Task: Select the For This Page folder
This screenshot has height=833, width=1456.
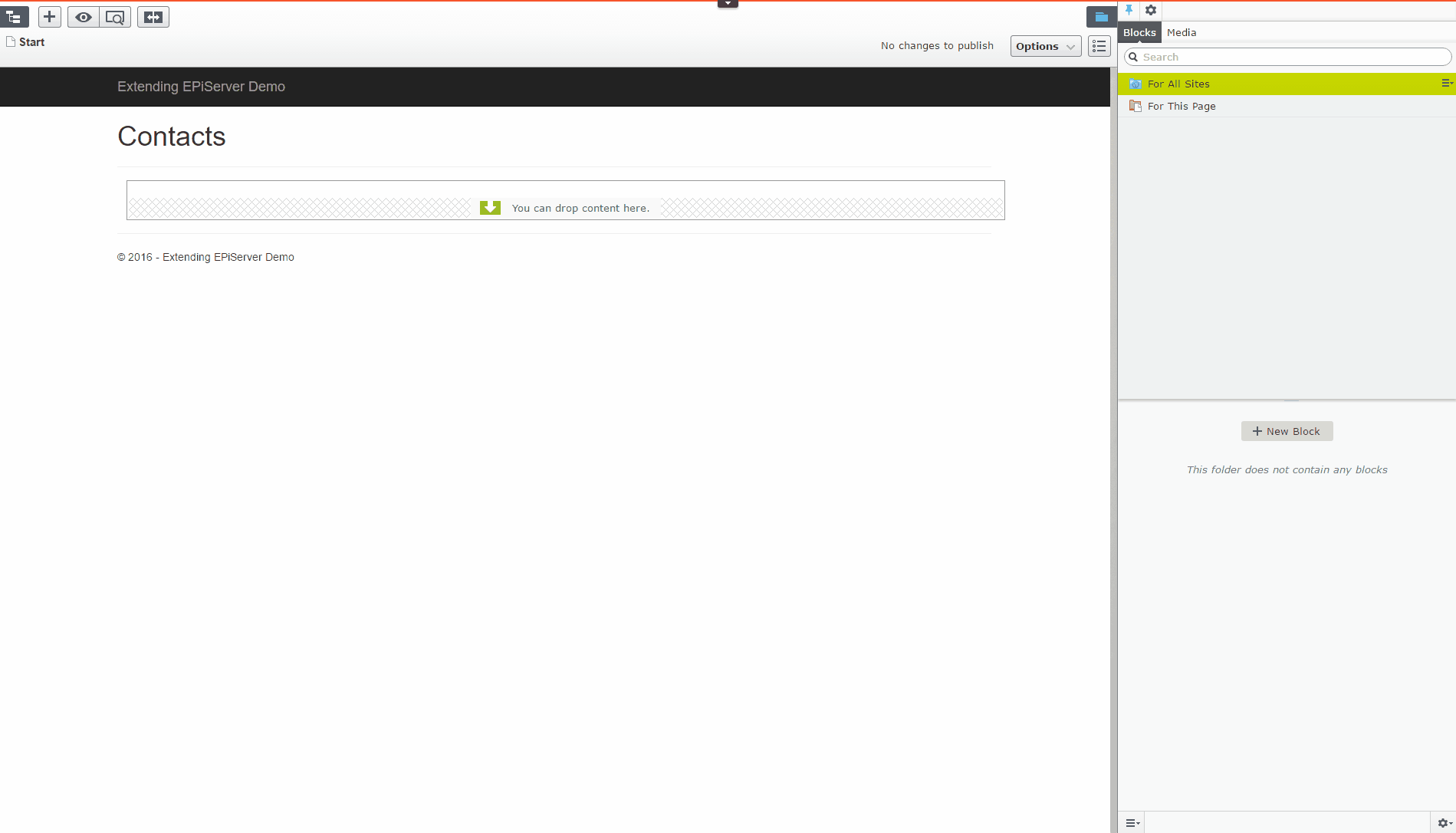Action: [1287, 106]
